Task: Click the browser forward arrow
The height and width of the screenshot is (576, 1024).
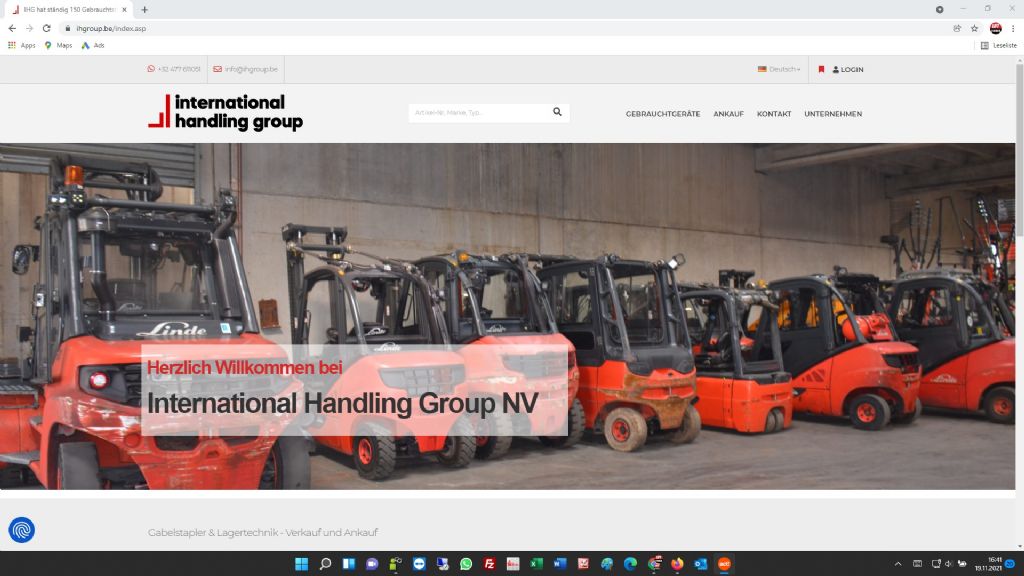Action: pos(29,28)
